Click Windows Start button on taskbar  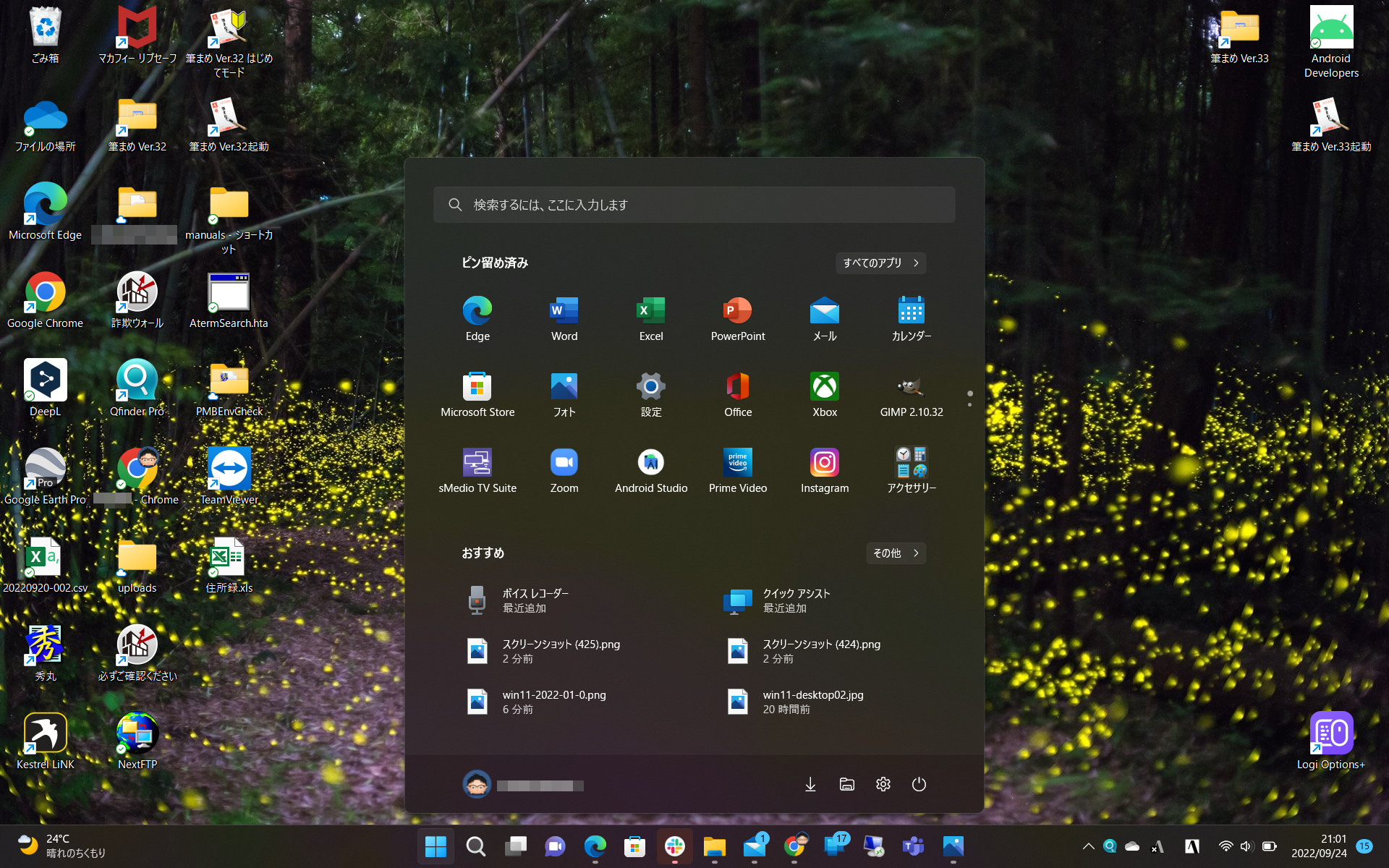[436, 846]
